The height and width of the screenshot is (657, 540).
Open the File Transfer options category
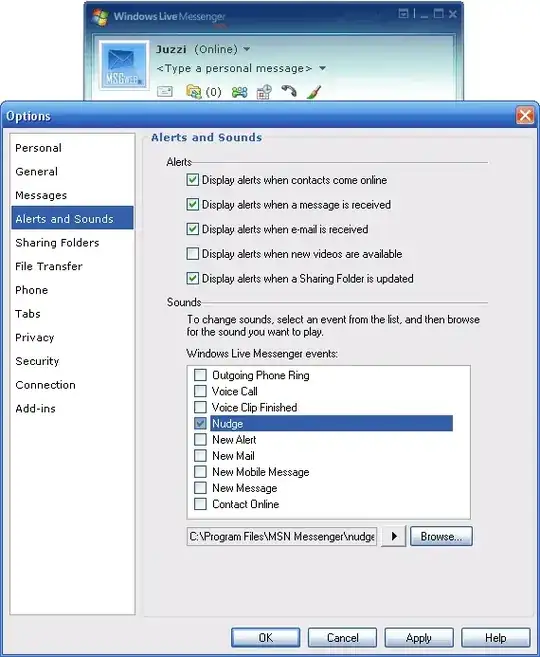pos(72,266)
